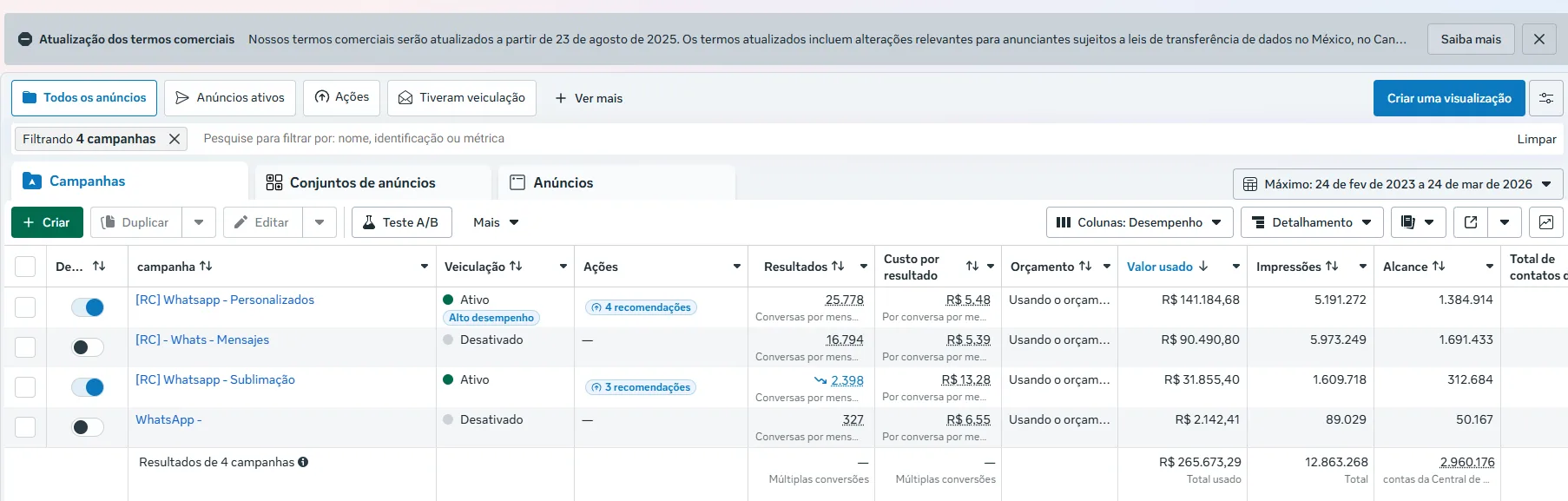
Task: Open [RC] - Whats - Mensajes campaign
Action: click(202, 339)
